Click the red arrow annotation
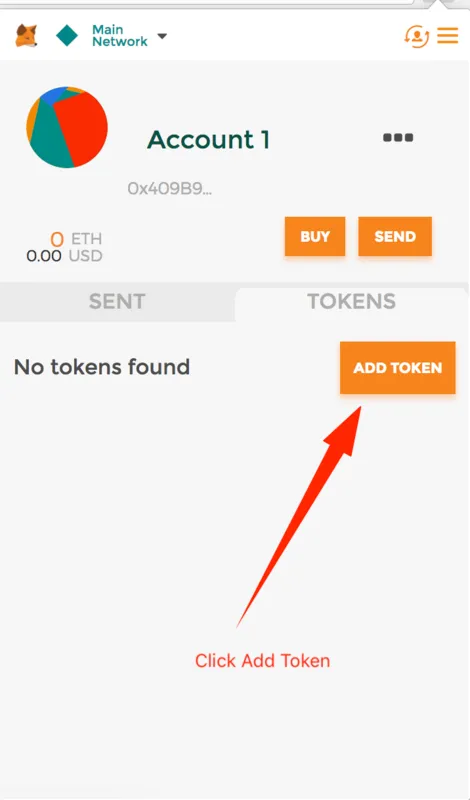This screenshot has width=470, height=800. 299,516
